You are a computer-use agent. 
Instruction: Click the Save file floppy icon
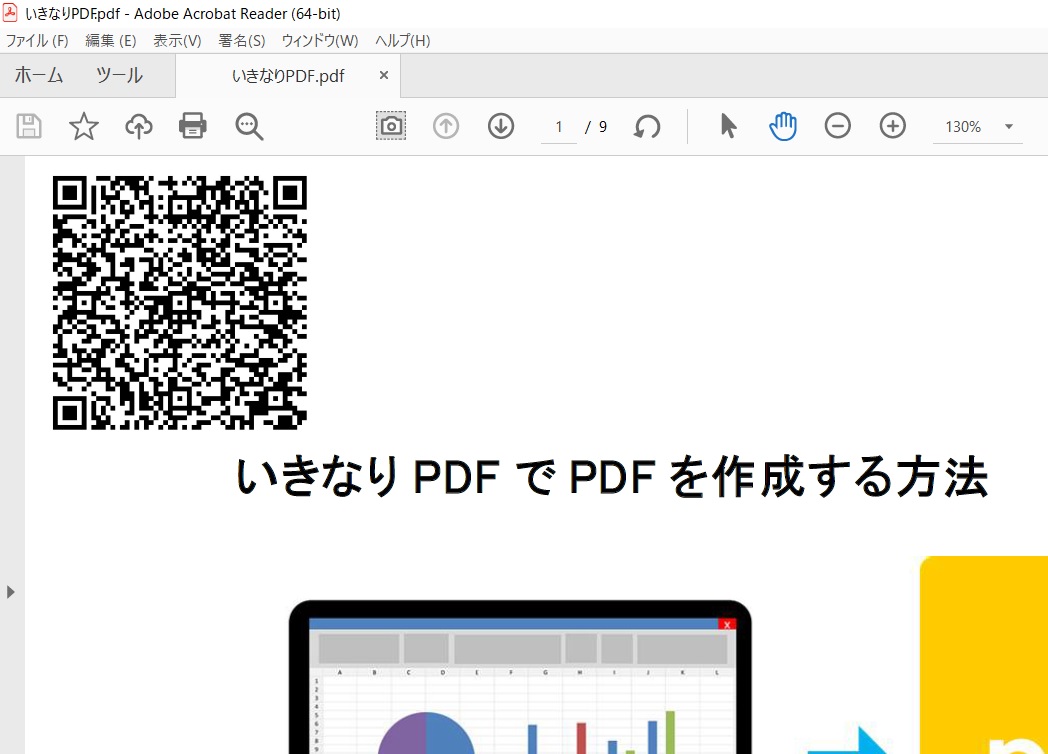pyautogui.click(x=29, y=126)
